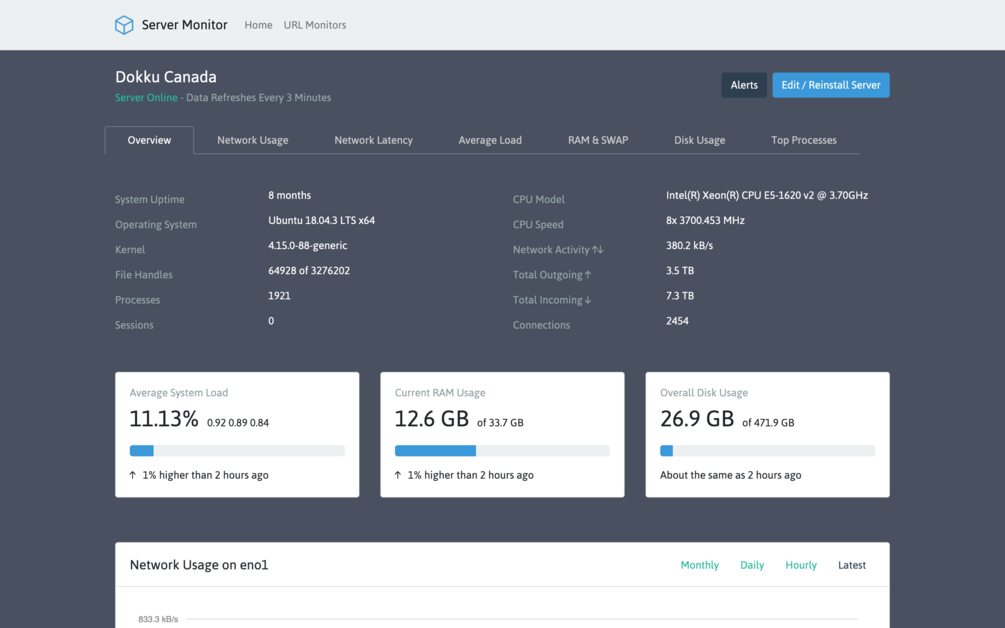View the Disk Usage tab

click(x=699, y=140)
